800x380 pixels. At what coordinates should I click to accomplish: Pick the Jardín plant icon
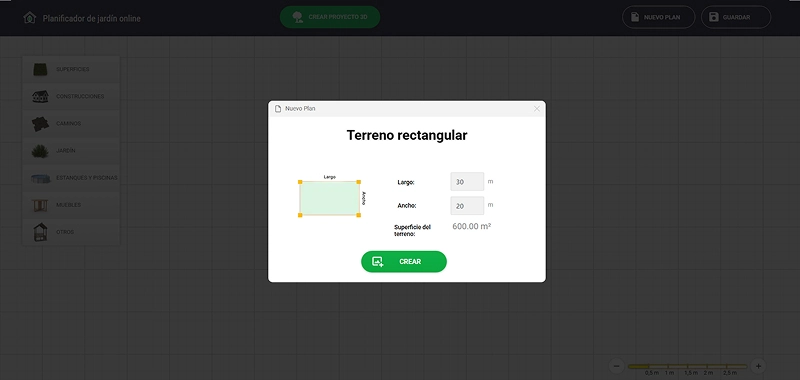coord(40,151)
